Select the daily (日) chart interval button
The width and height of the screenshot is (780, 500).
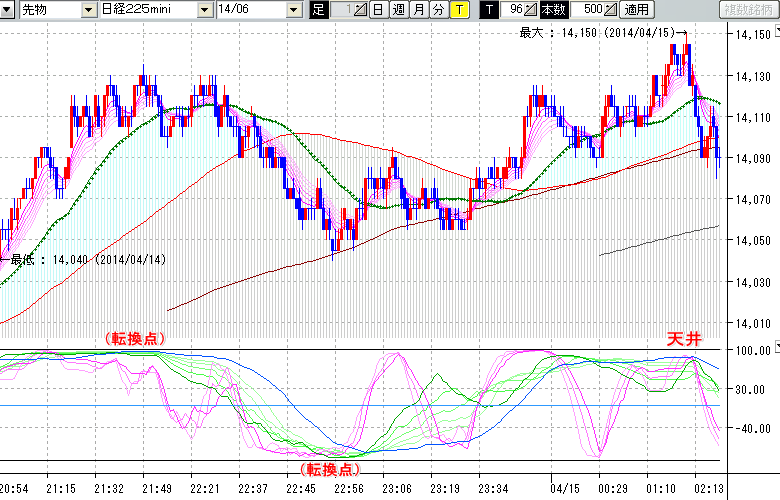coord(377,10)
